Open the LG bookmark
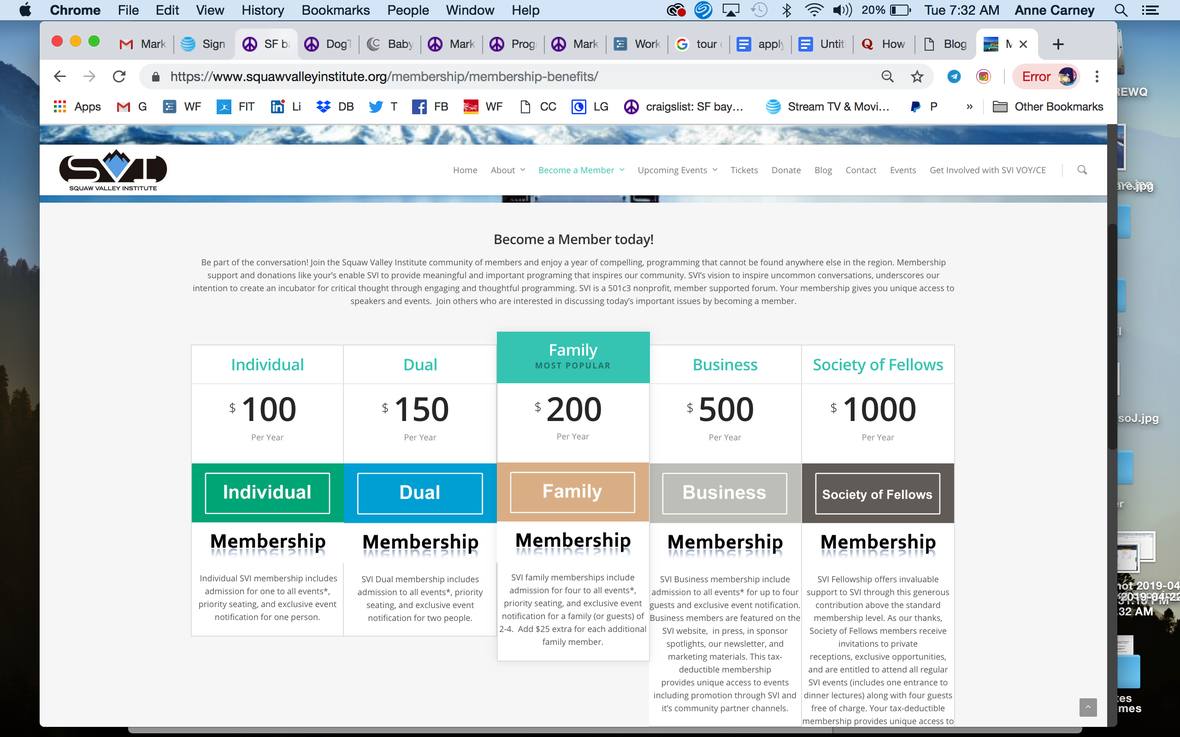The height and width of the screenshot is (737, 1180). (590, 106)
